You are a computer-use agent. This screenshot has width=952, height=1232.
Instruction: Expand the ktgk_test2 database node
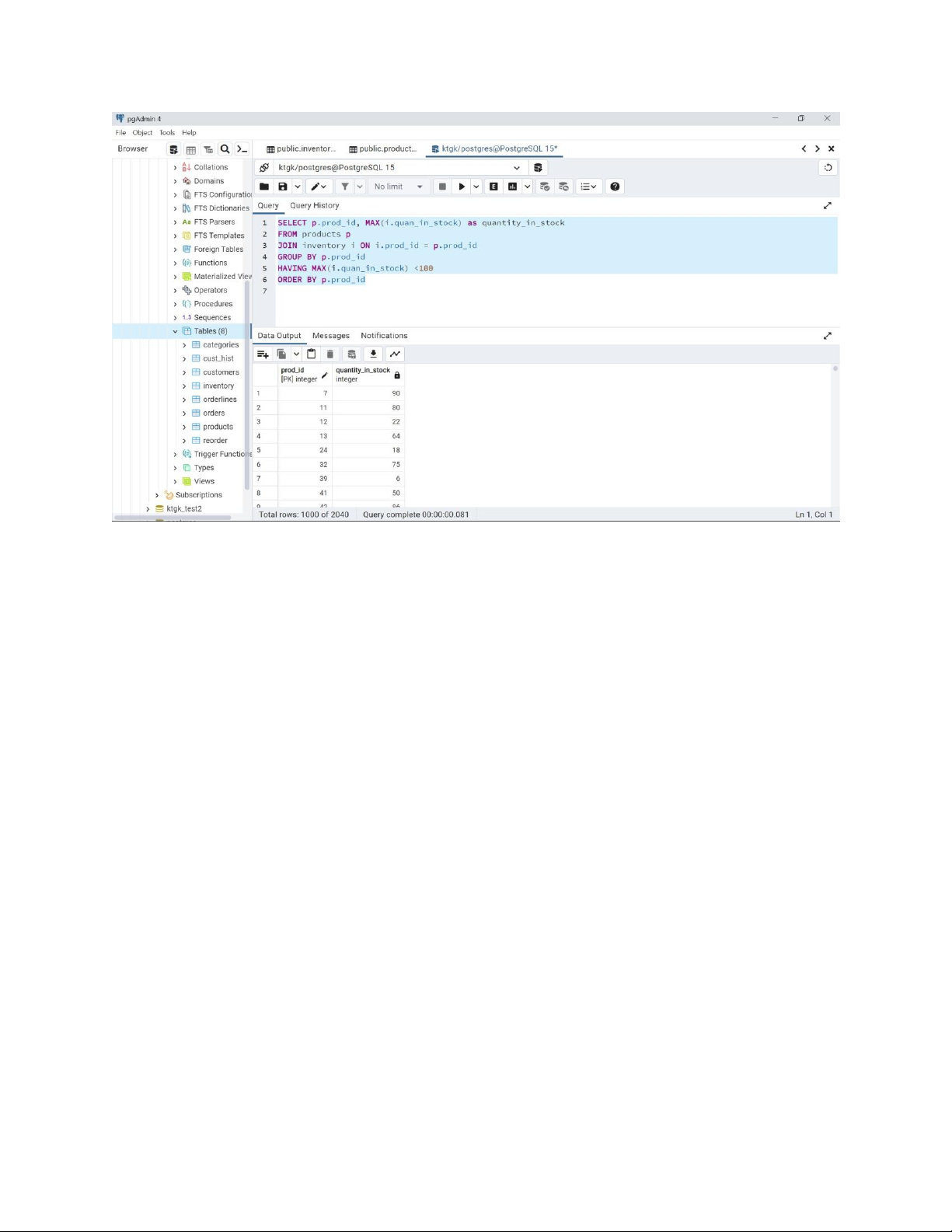coord(148,509)
